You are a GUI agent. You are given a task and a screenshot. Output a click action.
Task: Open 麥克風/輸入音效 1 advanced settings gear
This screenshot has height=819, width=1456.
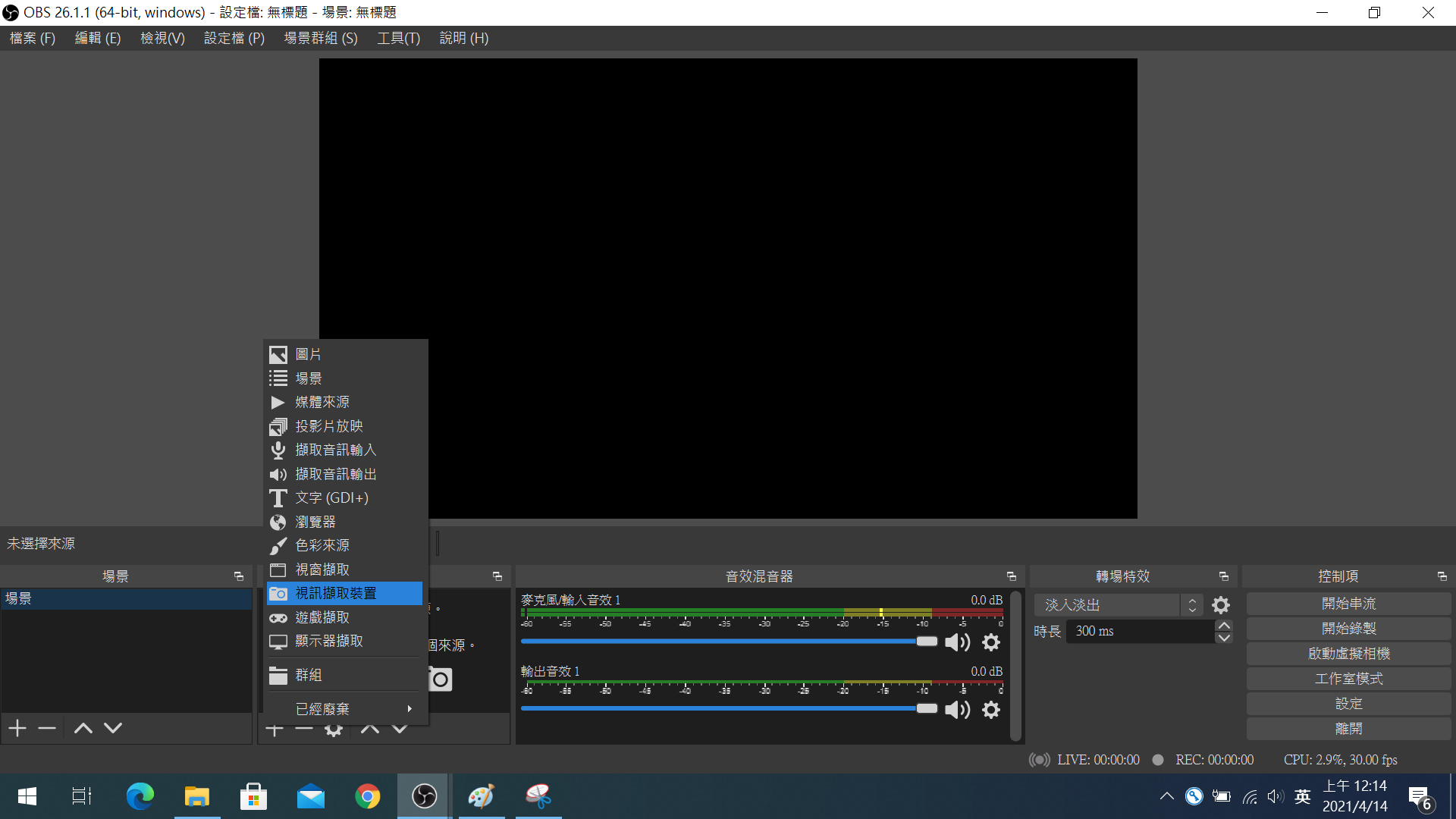click(990, 642)
